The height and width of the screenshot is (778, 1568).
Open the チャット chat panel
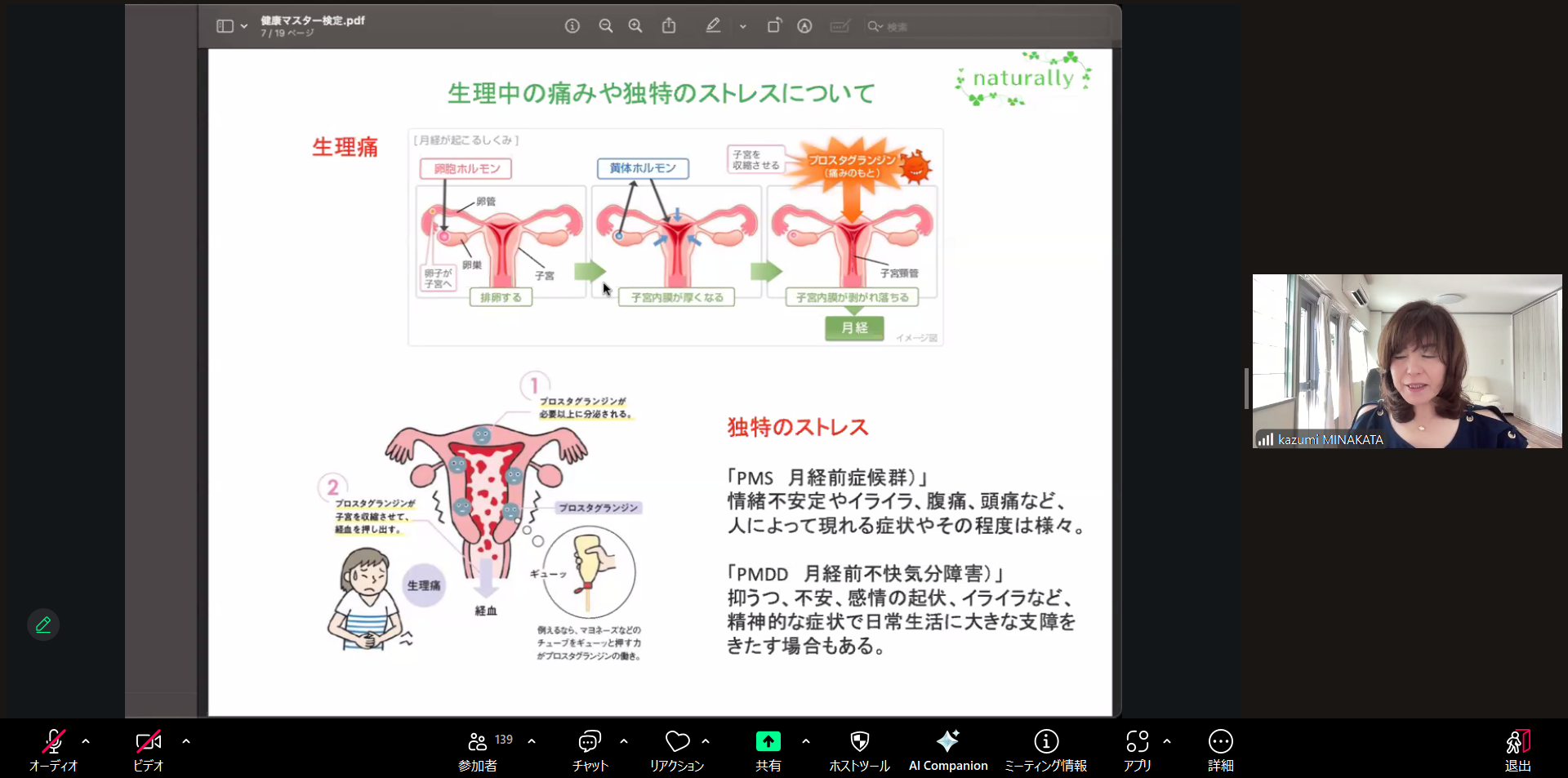[590, 749]
